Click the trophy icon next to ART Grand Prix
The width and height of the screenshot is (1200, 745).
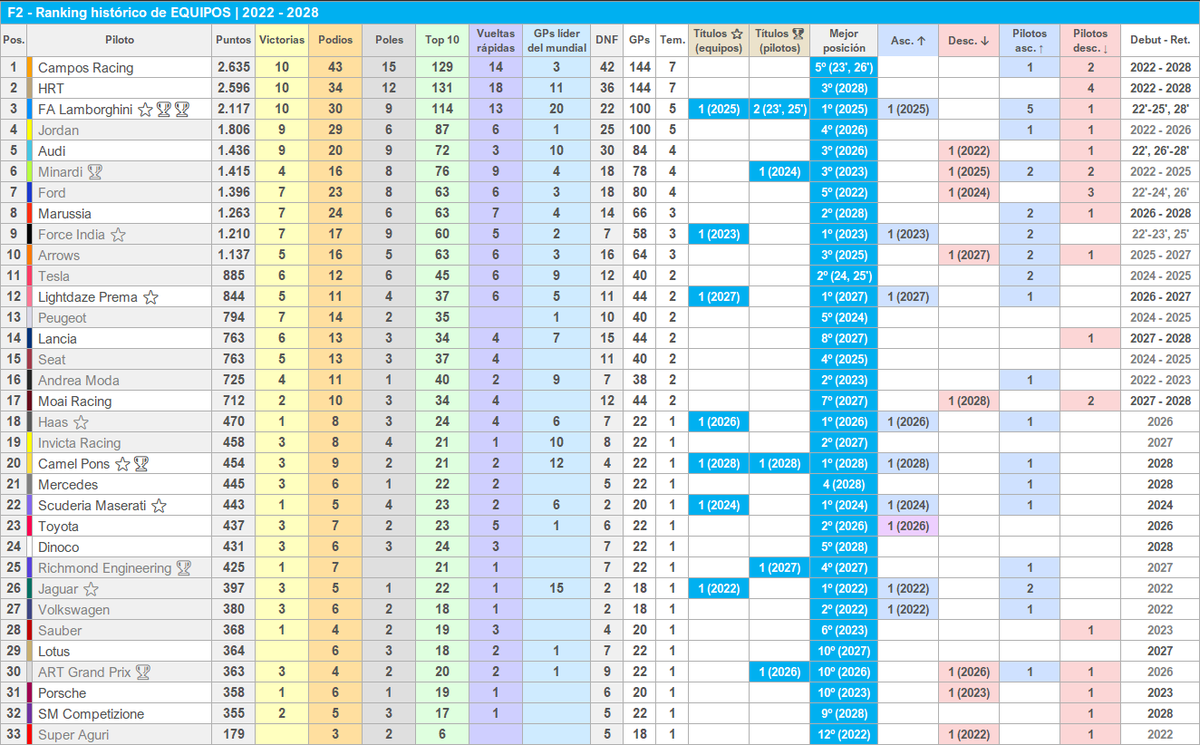pyautogui.click(x=143, y=672)
